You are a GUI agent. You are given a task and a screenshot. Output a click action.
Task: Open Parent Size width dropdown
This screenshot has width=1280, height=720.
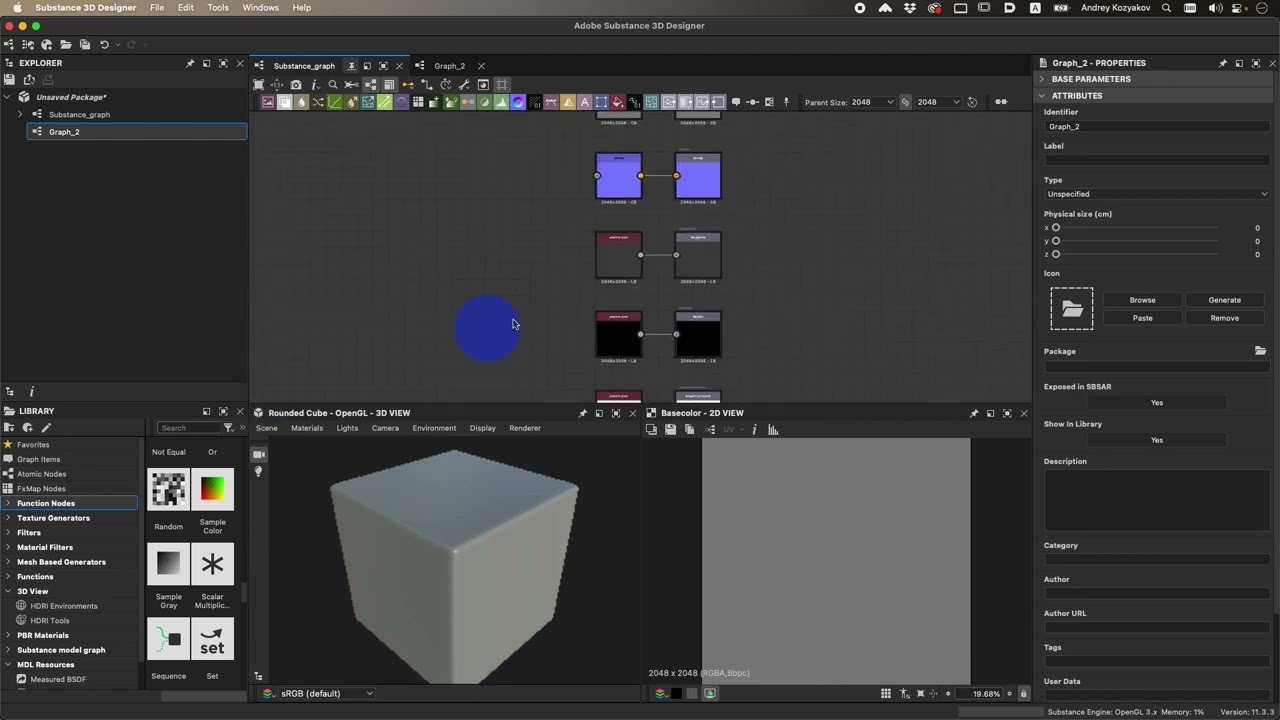(872, 102)
